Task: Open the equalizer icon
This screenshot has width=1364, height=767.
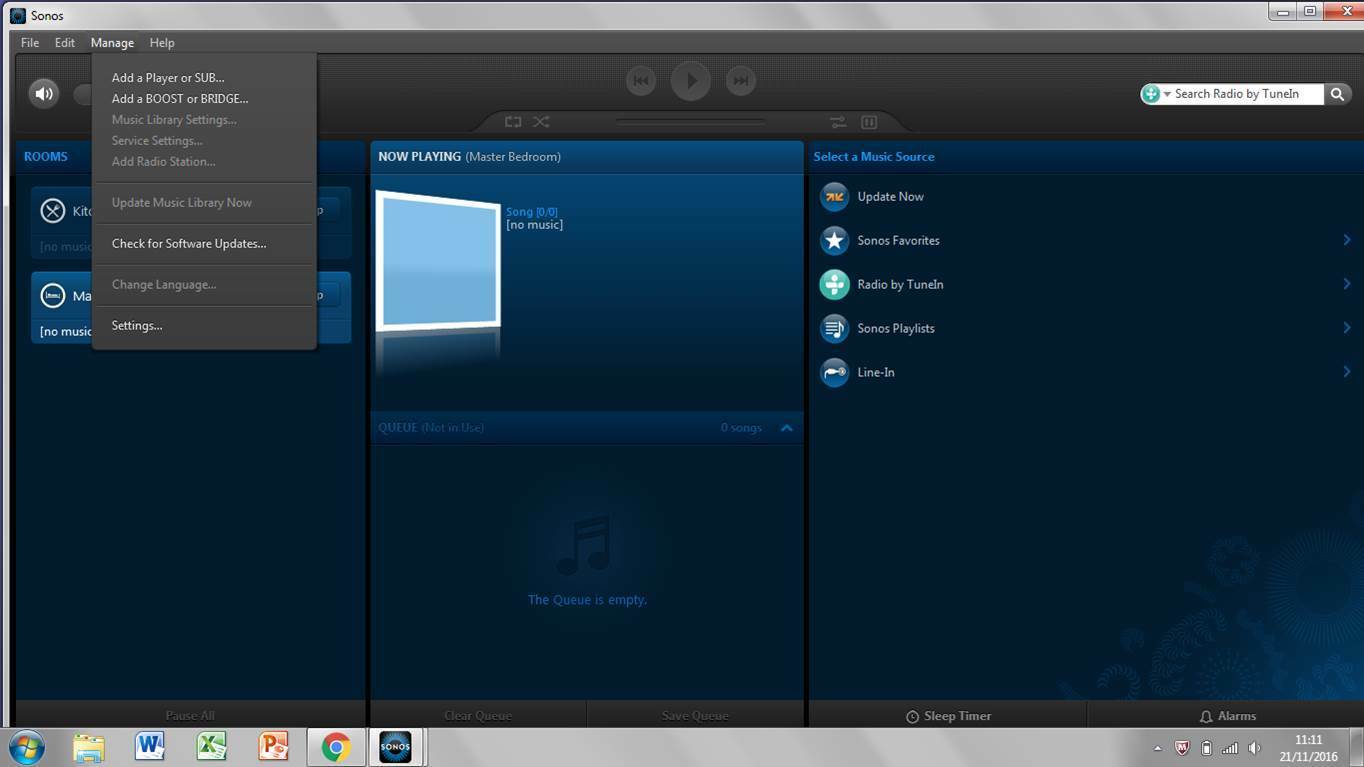Action: click(869, 122)
